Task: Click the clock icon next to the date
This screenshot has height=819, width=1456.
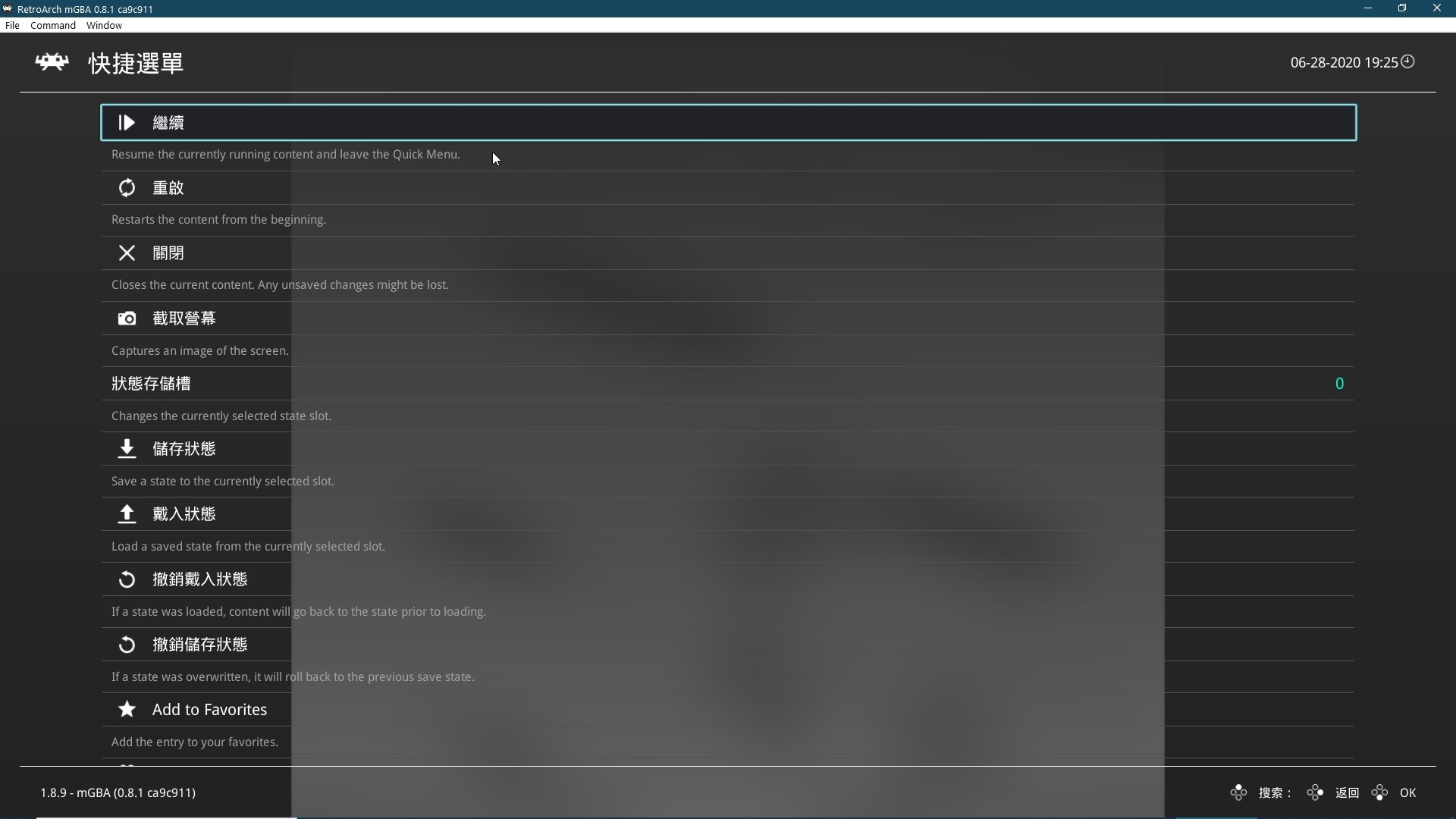Action: [1407, 61]
